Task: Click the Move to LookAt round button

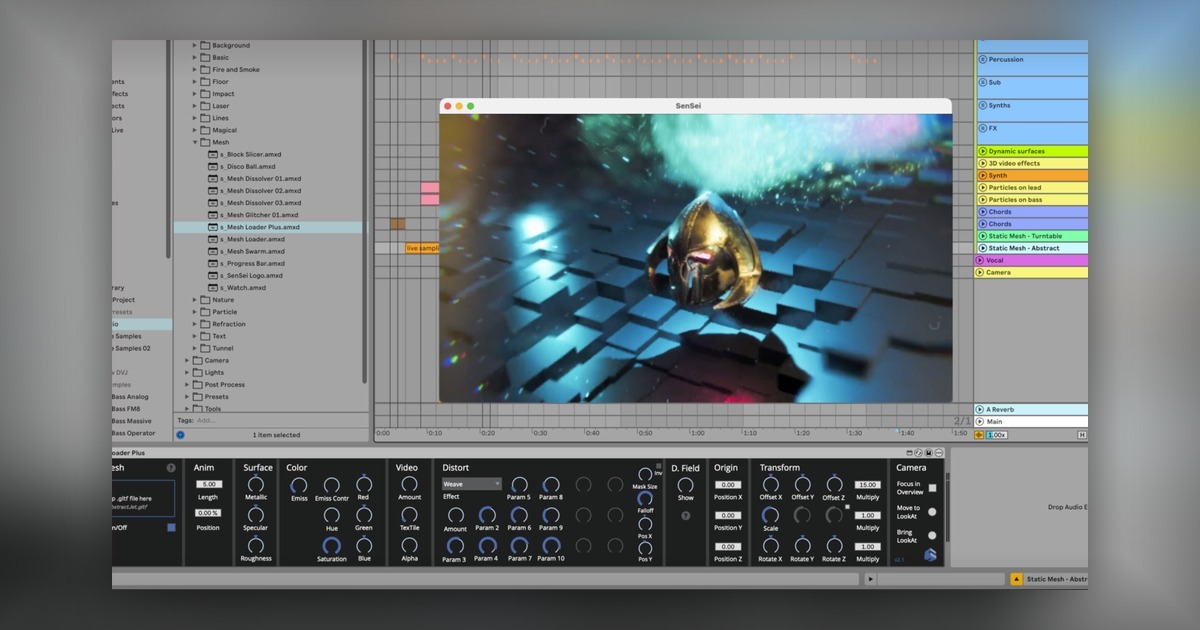Action: coord(932,511)
